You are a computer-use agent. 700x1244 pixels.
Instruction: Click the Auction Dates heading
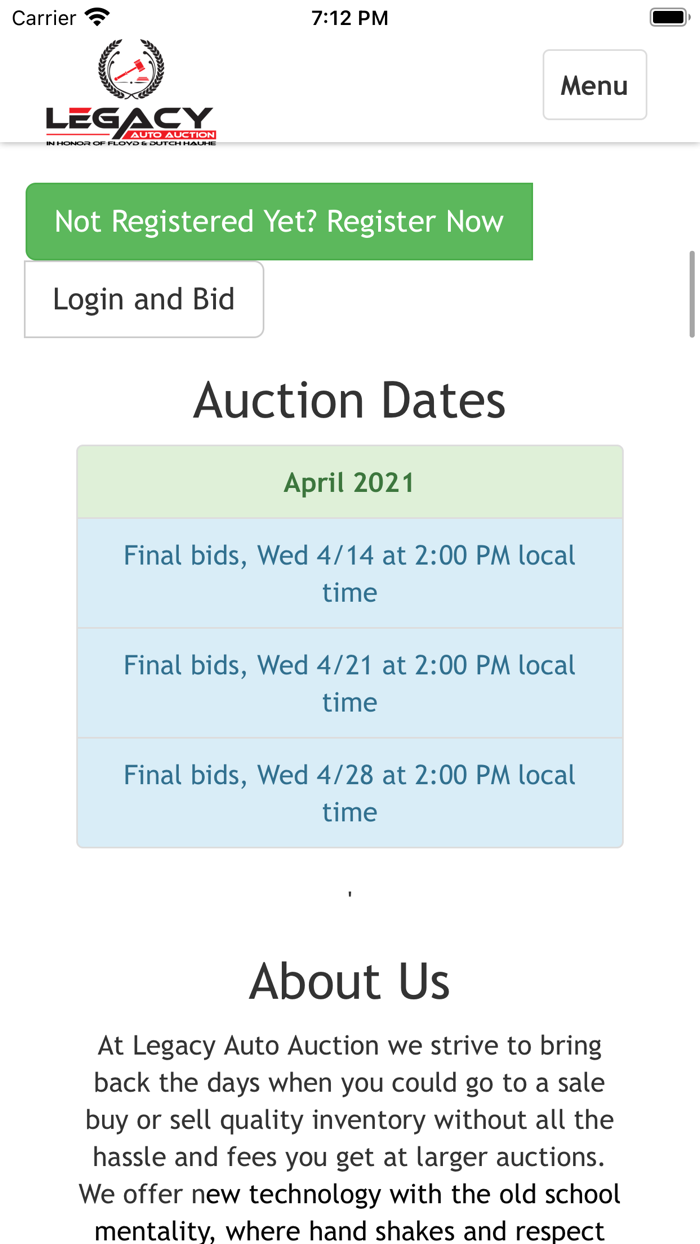pyautogui.click(x=350, y=400)
